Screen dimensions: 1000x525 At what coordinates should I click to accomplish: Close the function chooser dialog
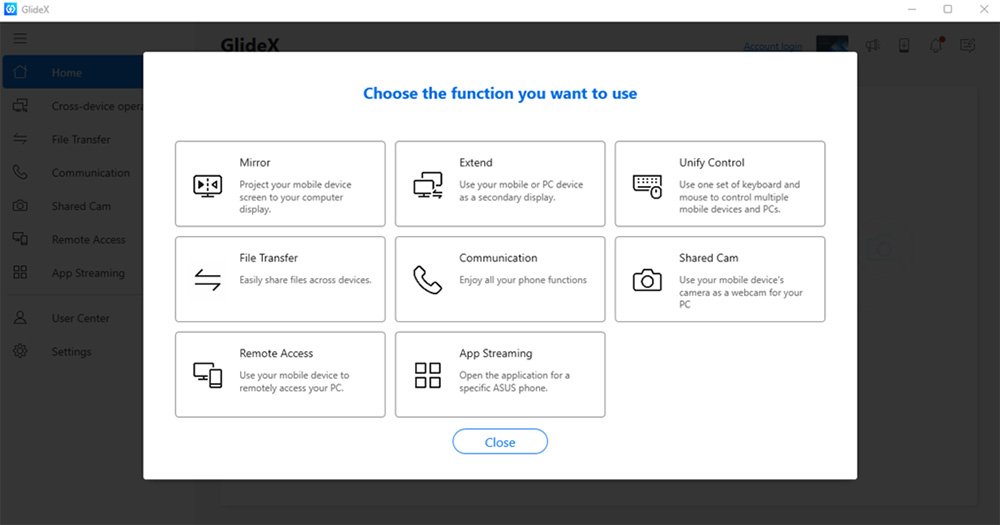500,442
